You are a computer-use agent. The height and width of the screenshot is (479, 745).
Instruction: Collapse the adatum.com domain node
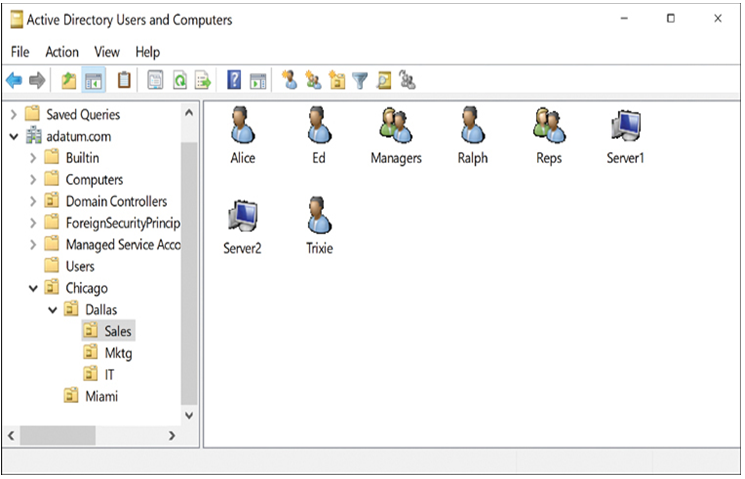[x=14, y=136]
